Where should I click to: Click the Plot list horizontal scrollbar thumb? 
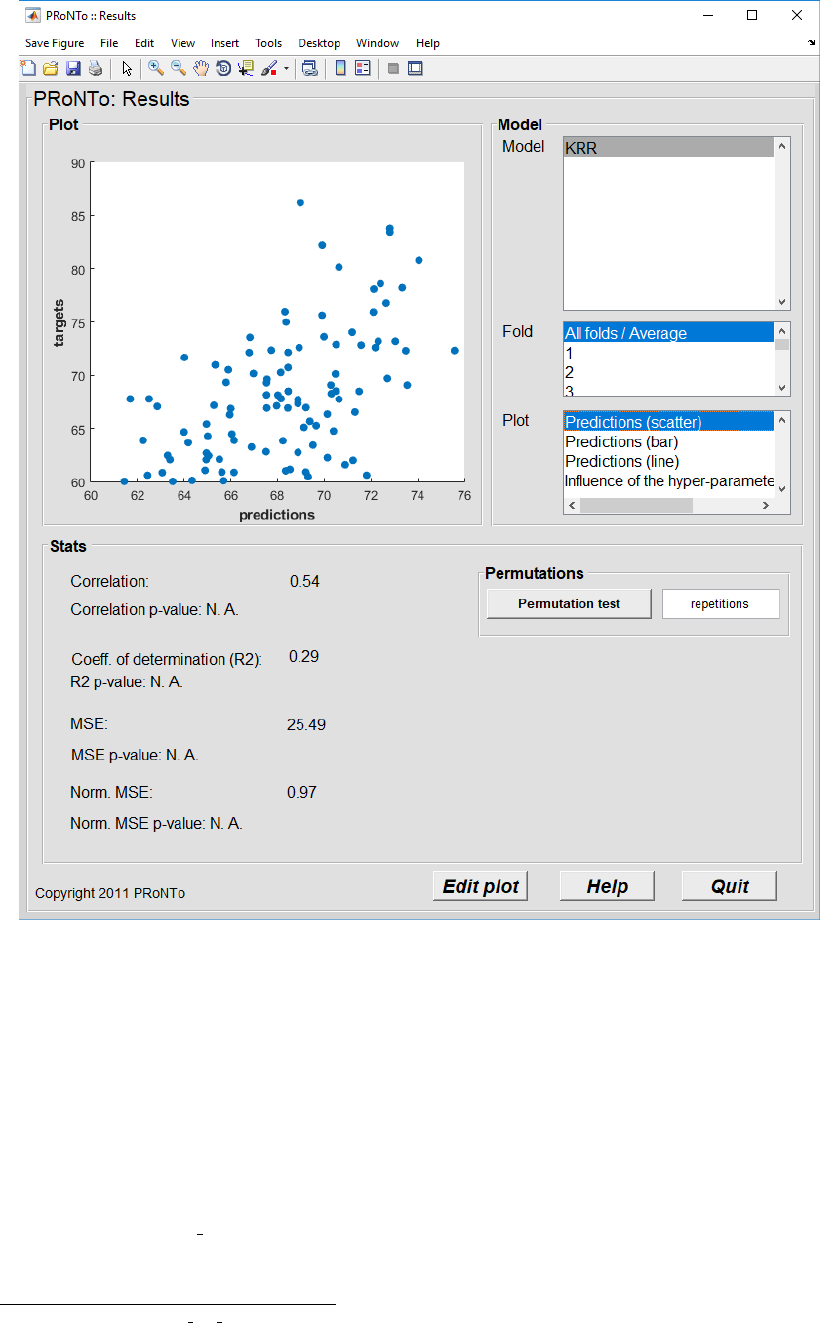point(636,506)
